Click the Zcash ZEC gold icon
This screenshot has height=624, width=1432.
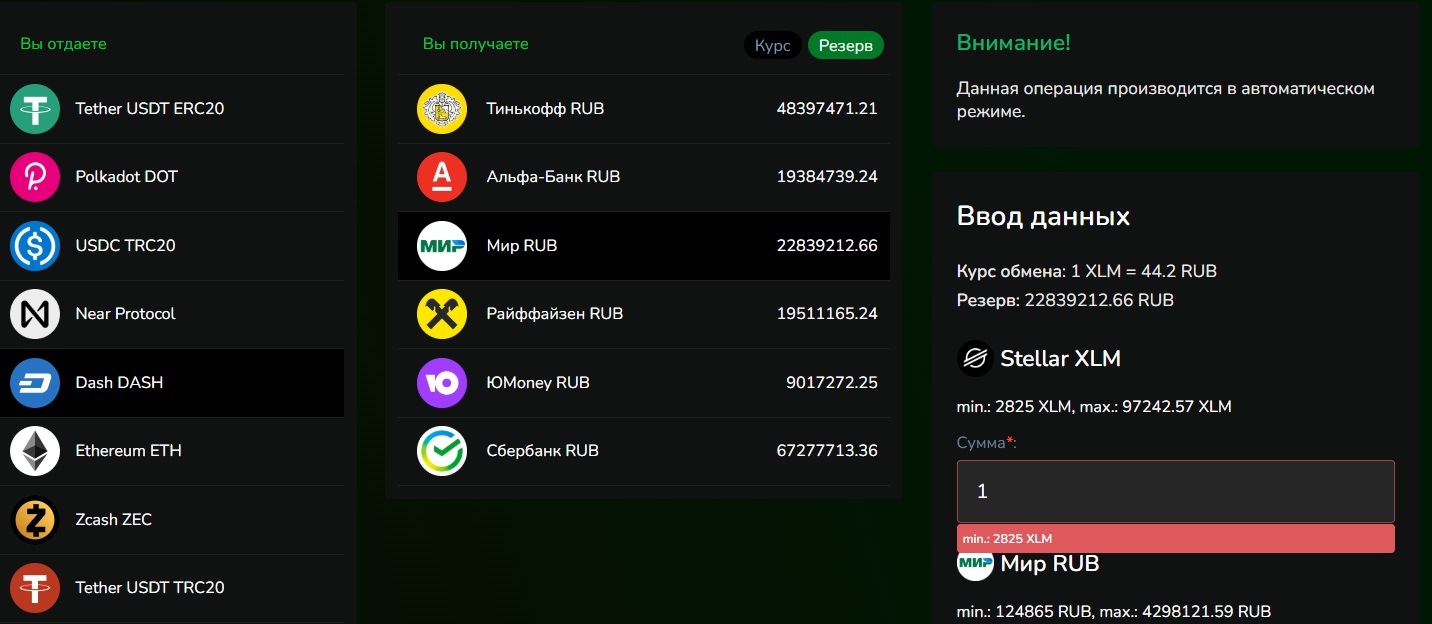tap(35, 519)
